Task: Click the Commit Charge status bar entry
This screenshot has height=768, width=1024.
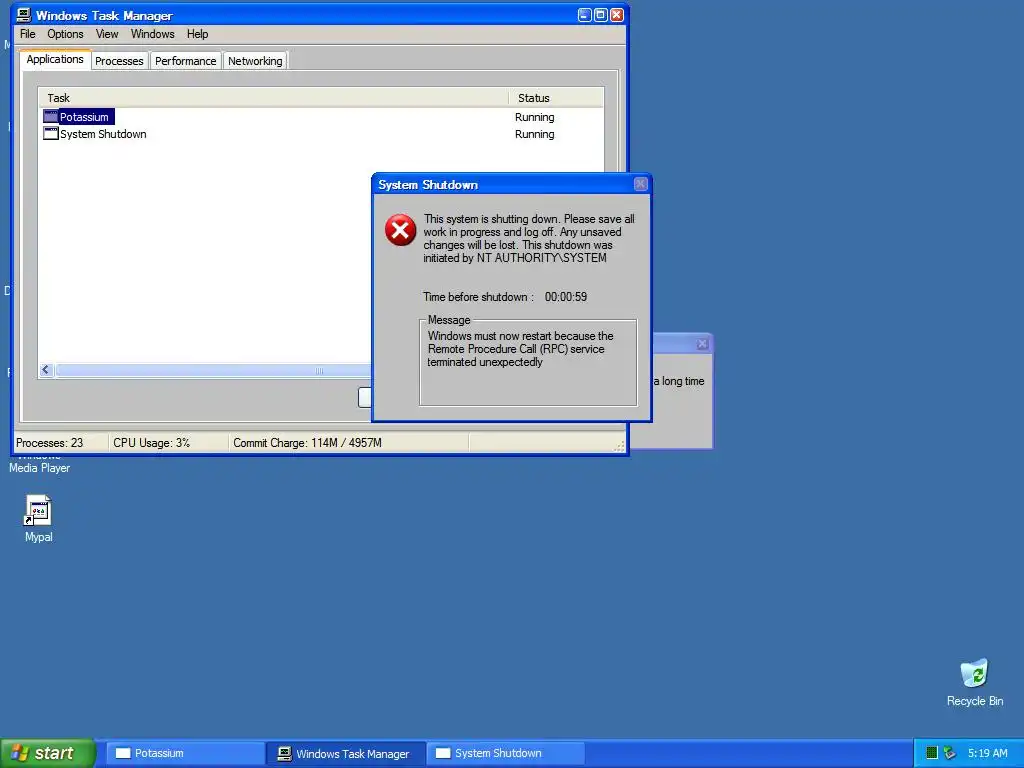Action: tap(308, 443)
